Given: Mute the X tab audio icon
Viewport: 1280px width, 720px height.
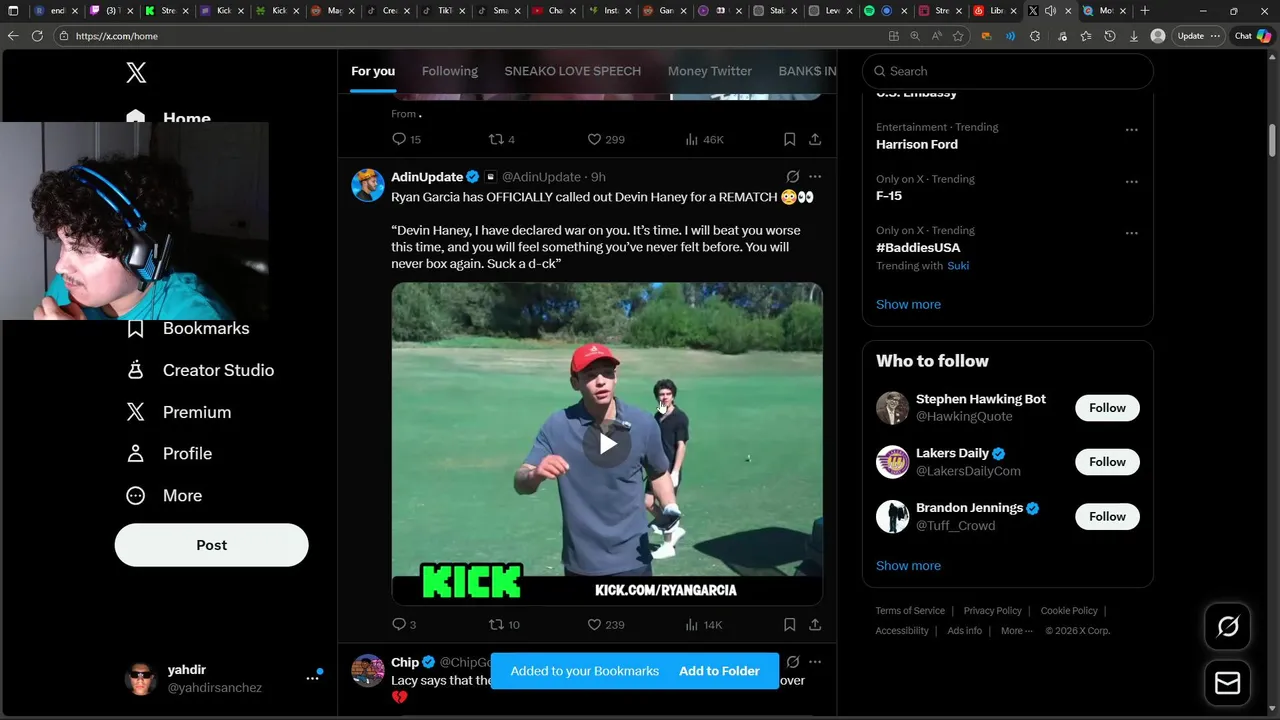Looking at the screenshot, I should (1050, 10).
